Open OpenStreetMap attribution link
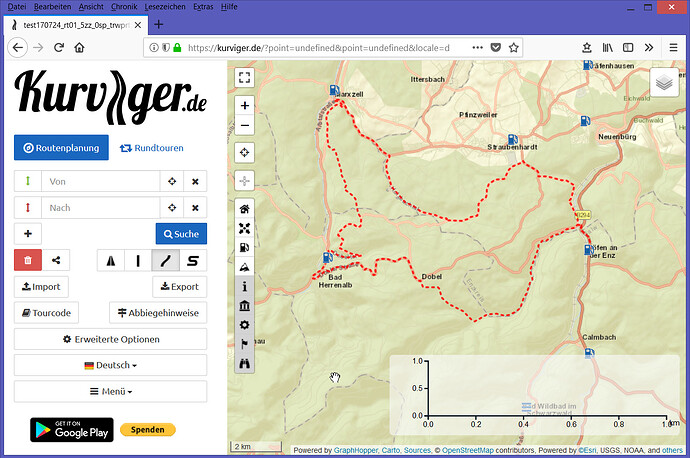 pos(468,450)
